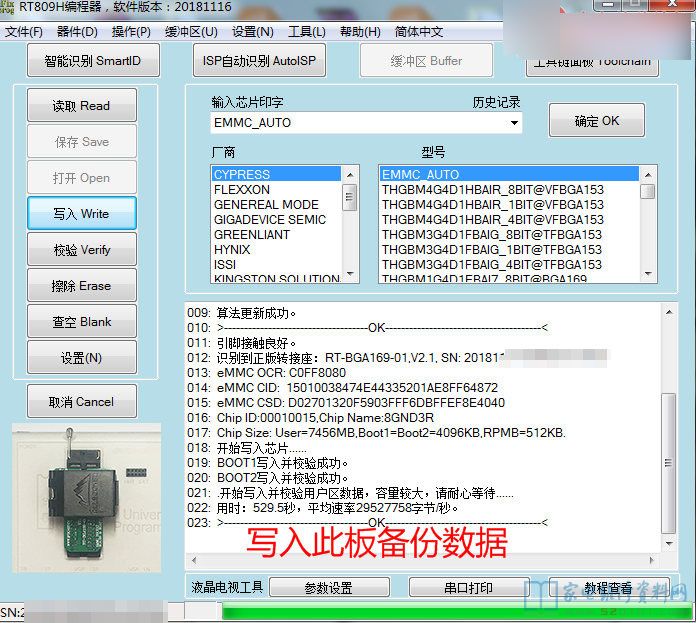Open the 文件(F) menu
Image resolution: width=696 pixels, height=623 pixels.
point(24,31)
